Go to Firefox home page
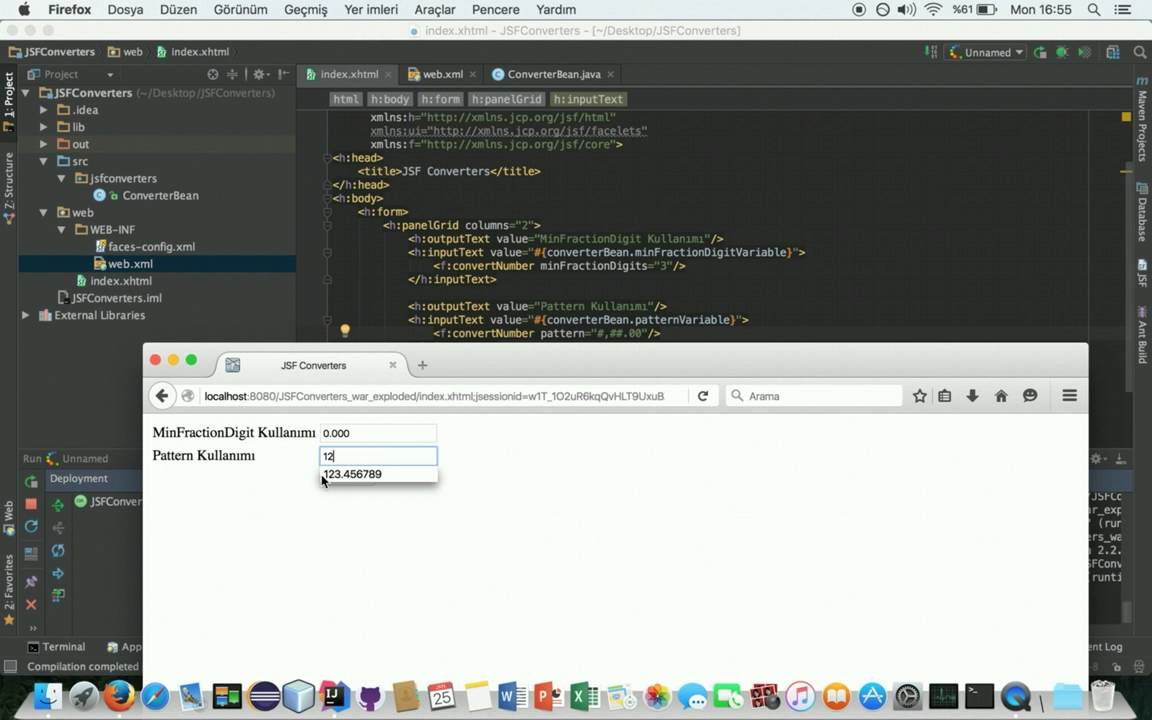The height and width of the screenshot is (720, 1152). coord(1001,396)
